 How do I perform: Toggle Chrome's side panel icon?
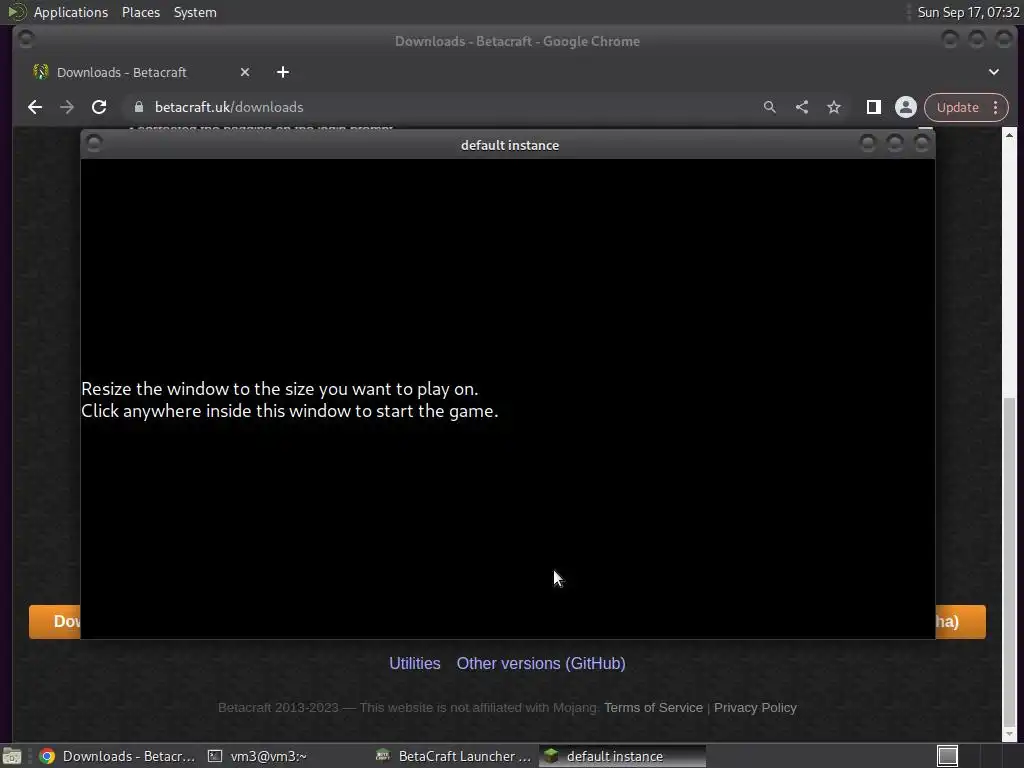(874, 107)
